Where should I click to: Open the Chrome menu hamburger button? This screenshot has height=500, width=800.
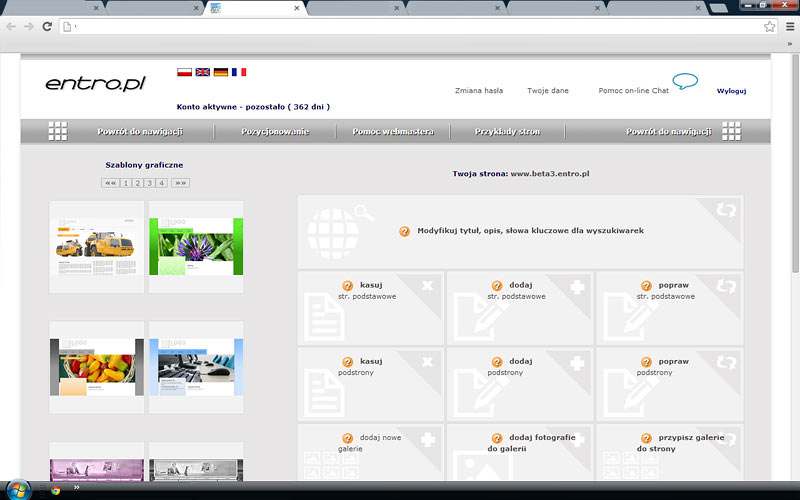point(788,26)
